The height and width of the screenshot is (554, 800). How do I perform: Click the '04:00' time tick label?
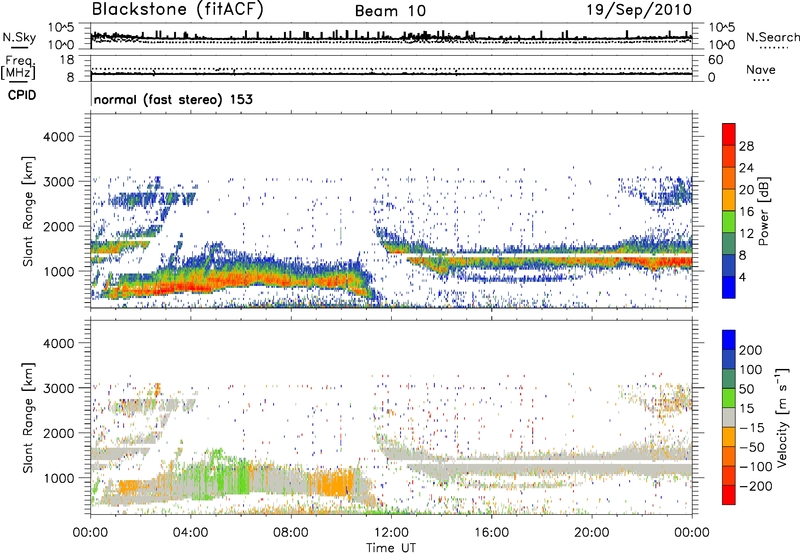pyautogui.click(x=190, y=533)
